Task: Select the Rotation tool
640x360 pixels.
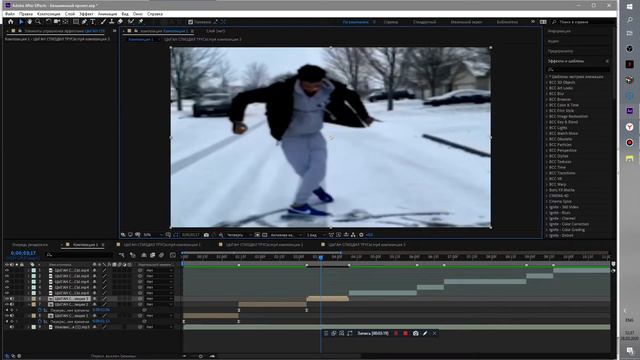Action: click(x=49, y=22)
